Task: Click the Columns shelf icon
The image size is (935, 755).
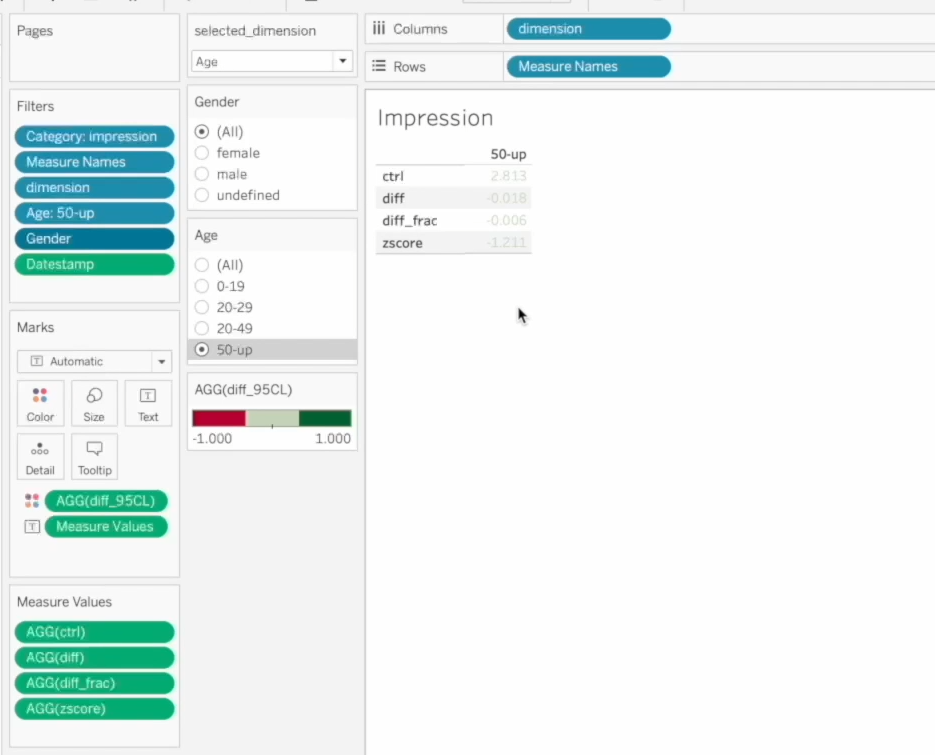Action: click(379, 29)
